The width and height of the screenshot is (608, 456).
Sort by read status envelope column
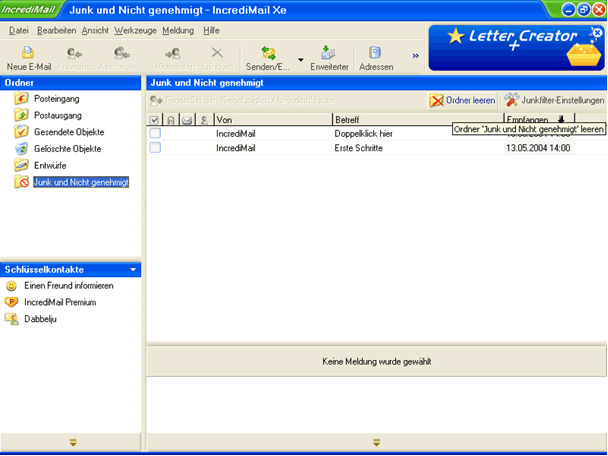[x=187, y=120]
